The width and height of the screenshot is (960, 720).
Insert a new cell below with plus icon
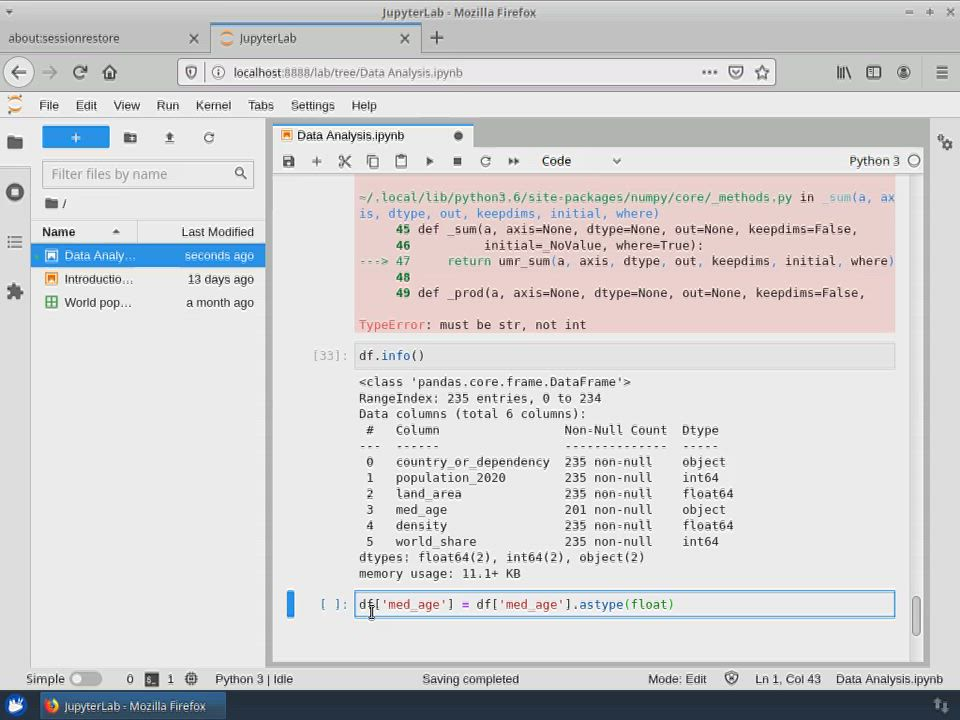tap(317, 161)
